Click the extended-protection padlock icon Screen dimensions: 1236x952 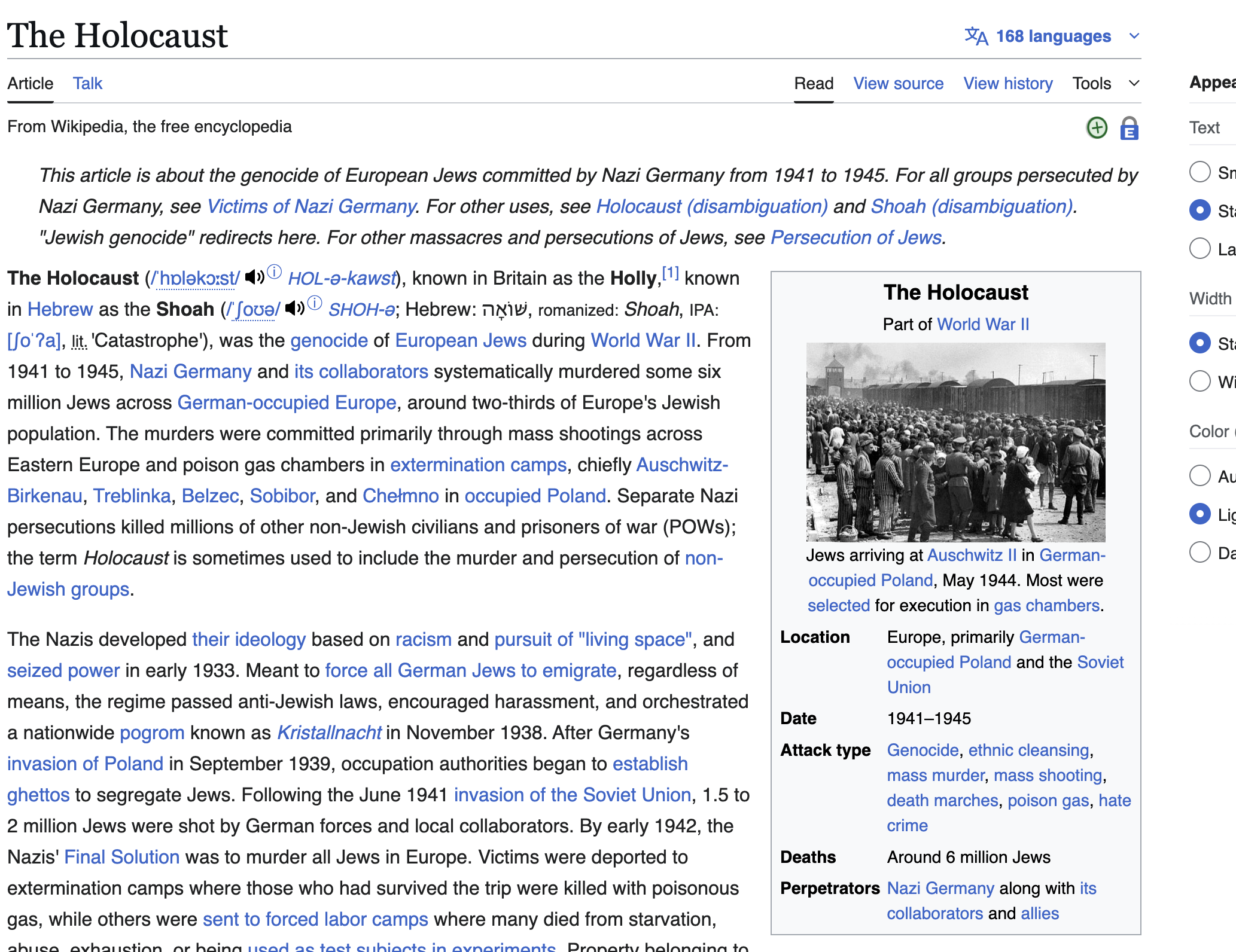(x=1129, y=128)
